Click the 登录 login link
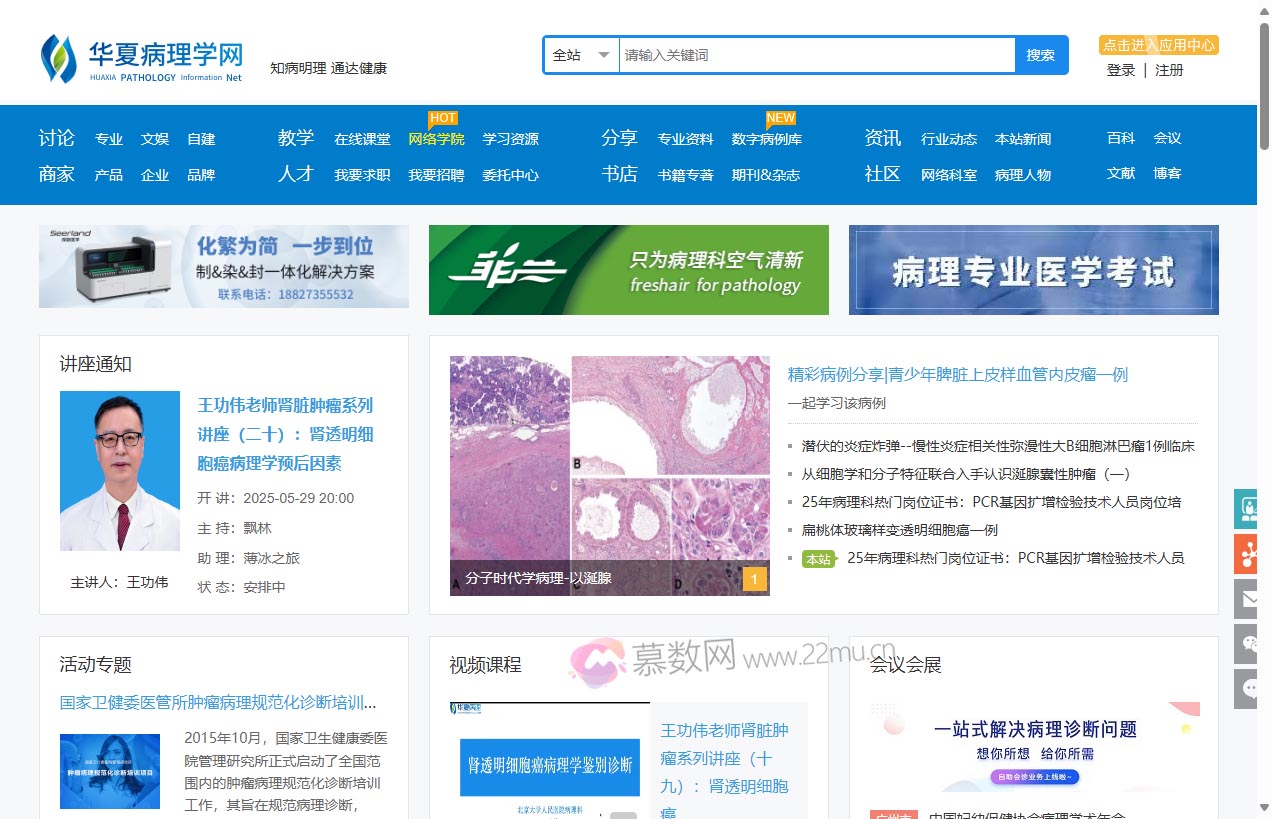 [1119, 71]
